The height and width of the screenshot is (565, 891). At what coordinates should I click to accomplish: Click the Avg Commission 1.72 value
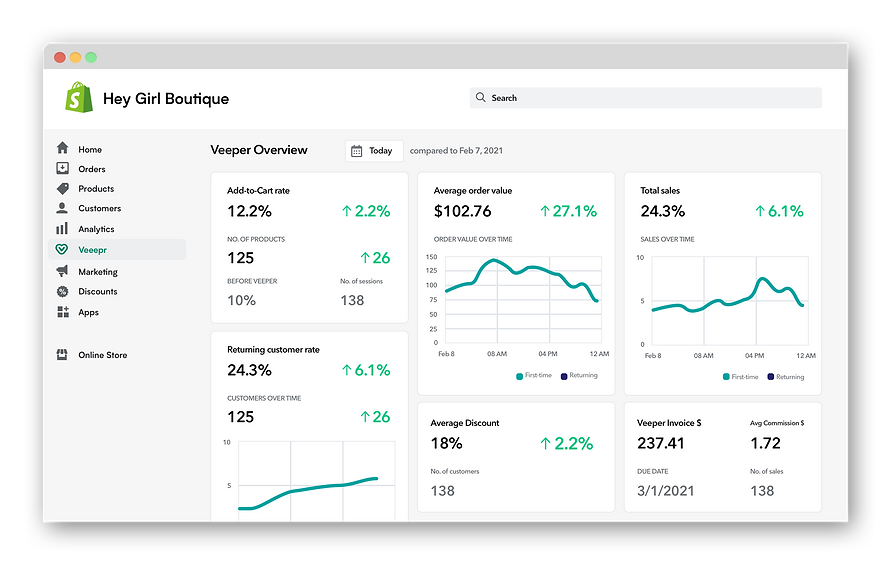[x=765, y=443]
